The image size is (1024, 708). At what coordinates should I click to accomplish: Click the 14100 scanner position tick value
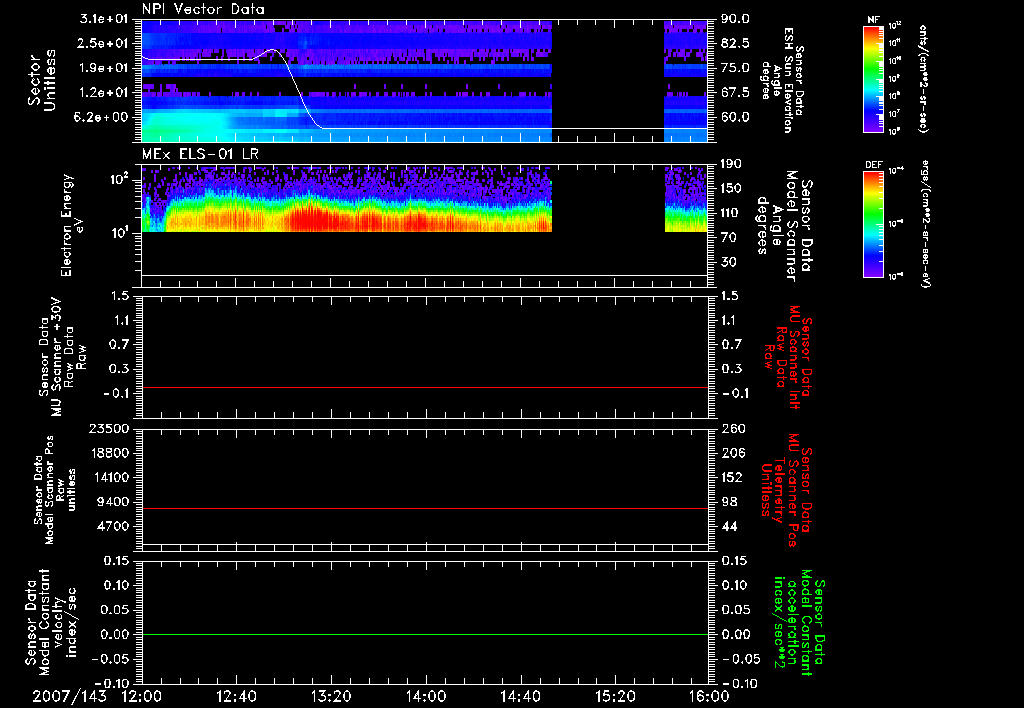(x=109, y=477)
